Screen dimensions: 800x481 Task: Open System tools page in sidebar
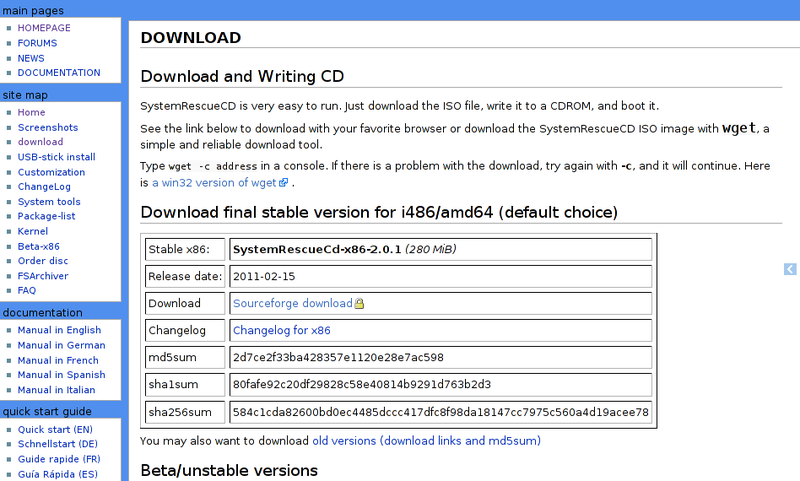49,202
